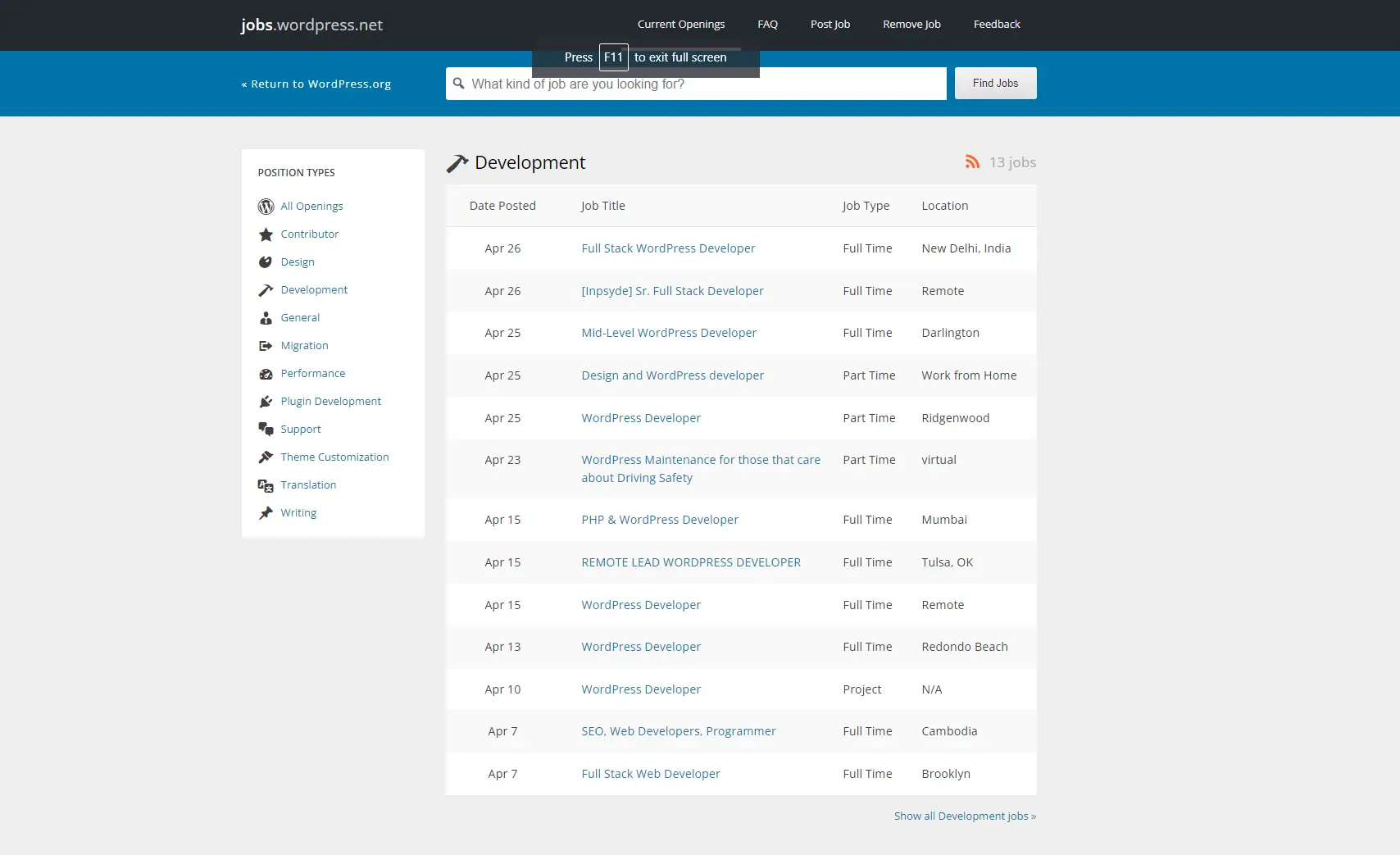Screen dimensions: 1400x855
Task: Select All Openings position type
Action: [x=311, y=207]
